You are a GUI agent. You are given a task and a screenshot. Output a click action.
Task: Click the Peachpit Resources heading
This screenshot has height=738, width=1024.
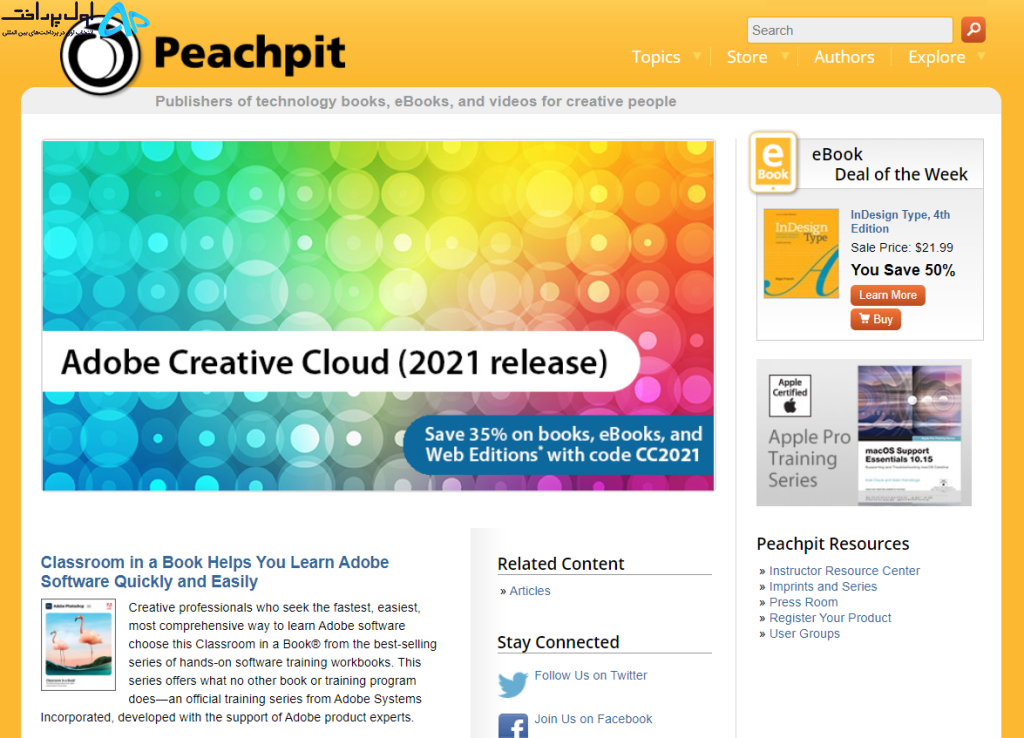pos(833,544)
